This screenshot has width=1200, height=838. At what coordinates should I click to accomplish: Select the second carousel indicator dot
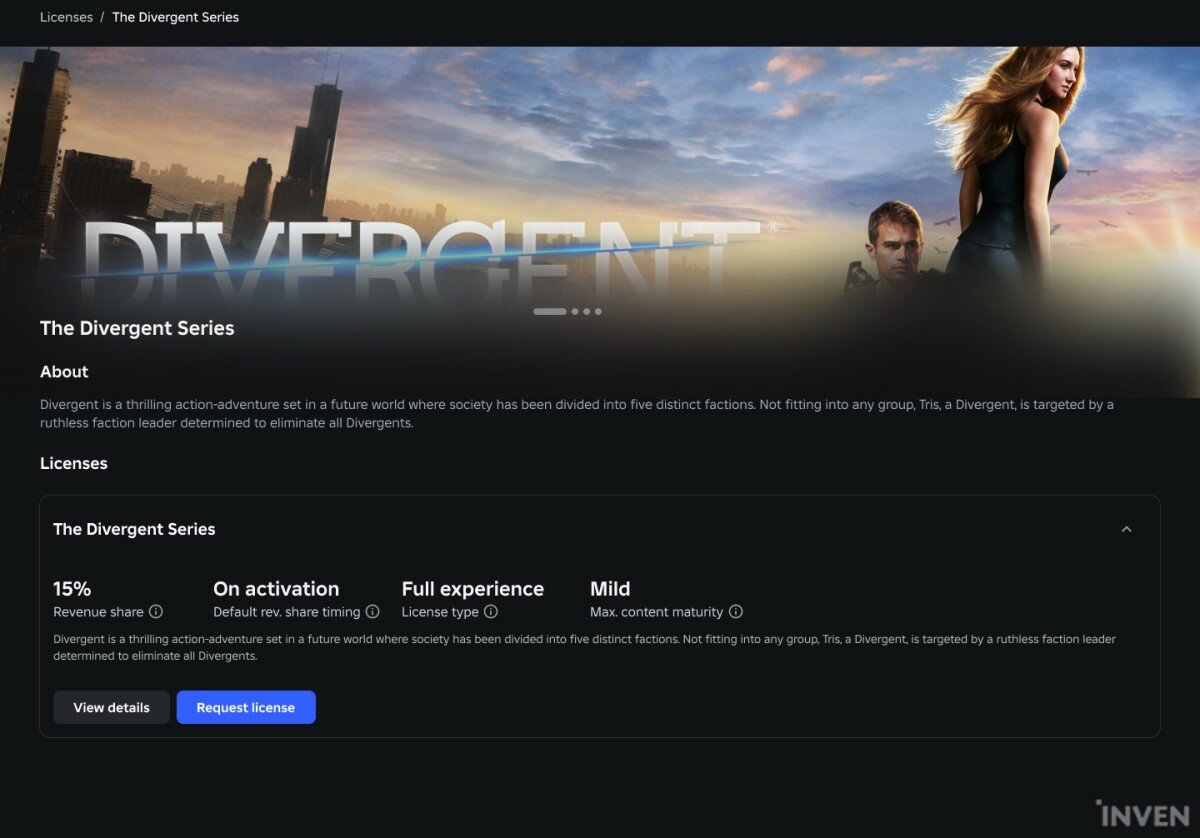point(575,312)
